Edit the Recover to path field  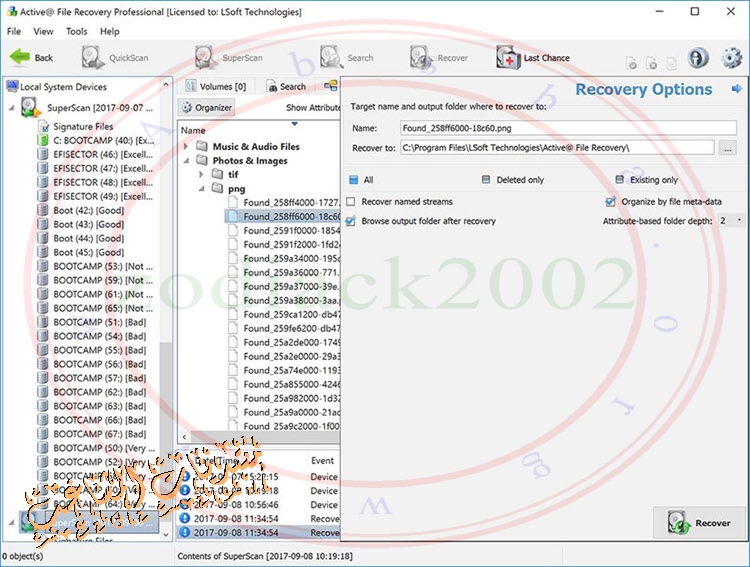point(557,148)
